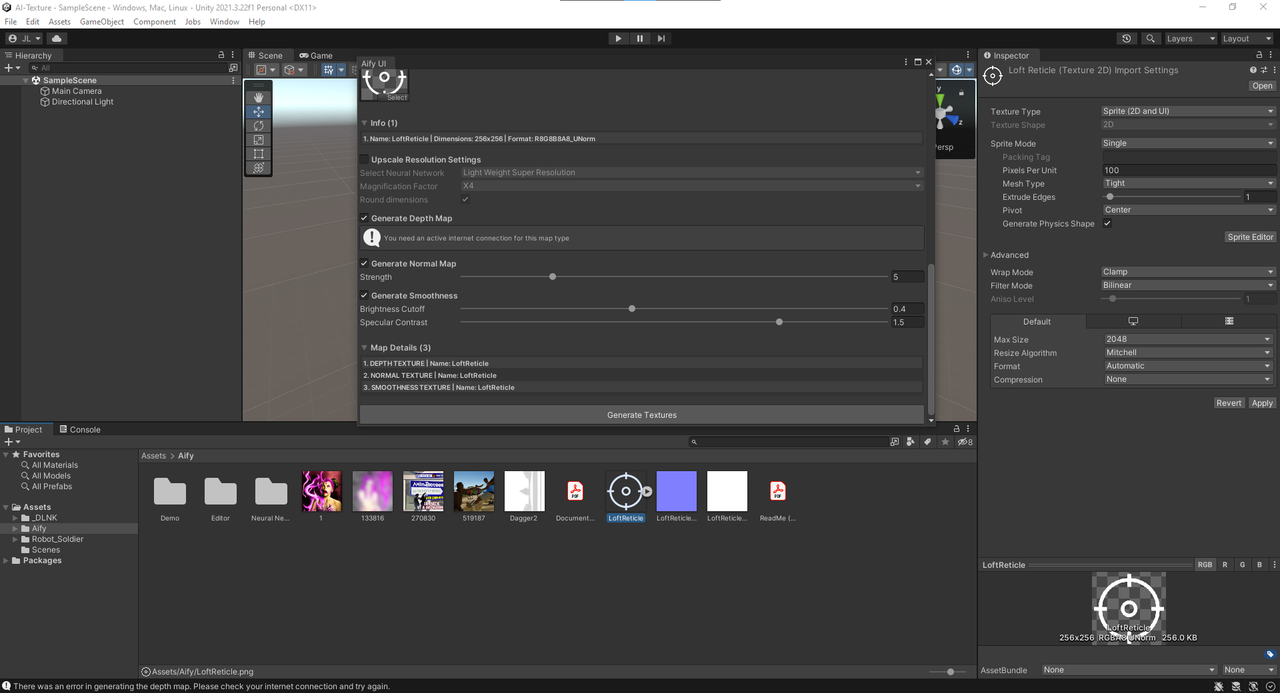Screen dimensions: 1280x693
Task: Select the Move tool in Scene toolbar
Action: pyautogui.click(x=258, y=112)
